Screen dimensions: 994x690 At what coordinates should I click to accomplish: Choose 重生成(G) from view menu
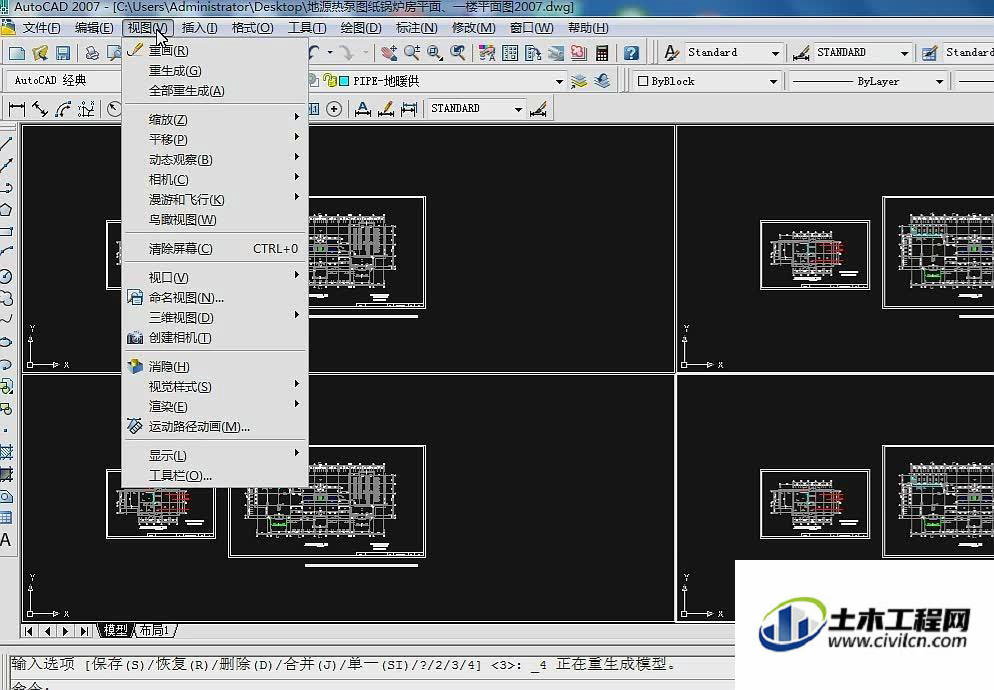tap(216, 70)
